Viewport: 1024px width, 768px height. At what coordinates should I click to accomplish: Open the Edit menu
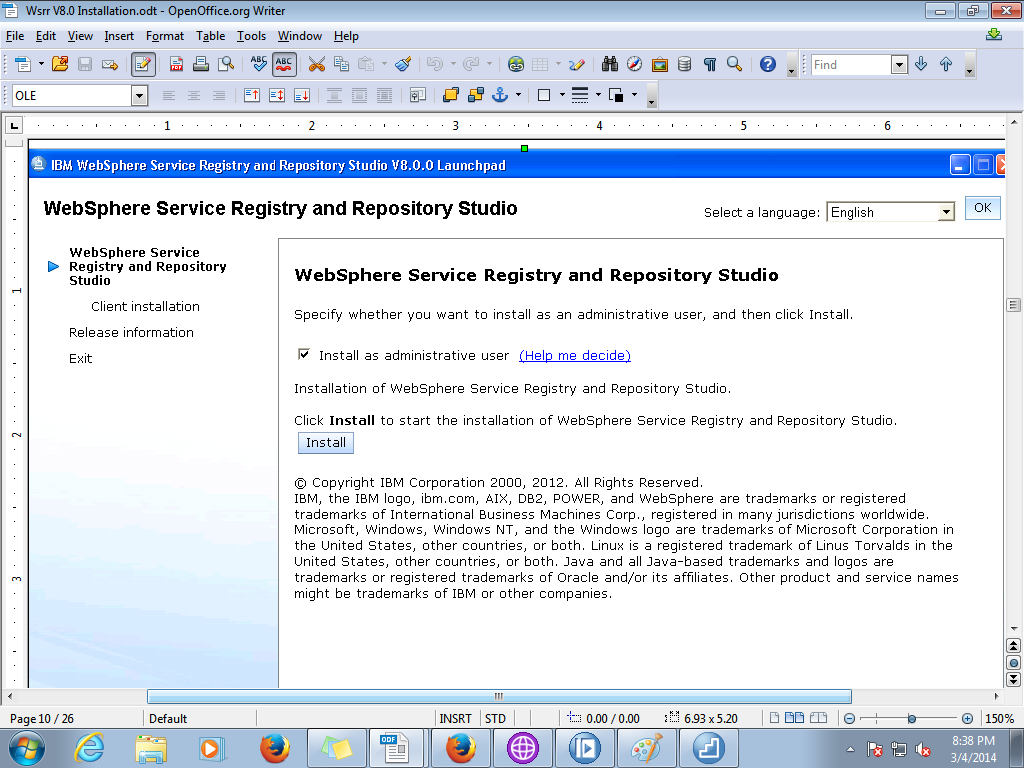45,36
